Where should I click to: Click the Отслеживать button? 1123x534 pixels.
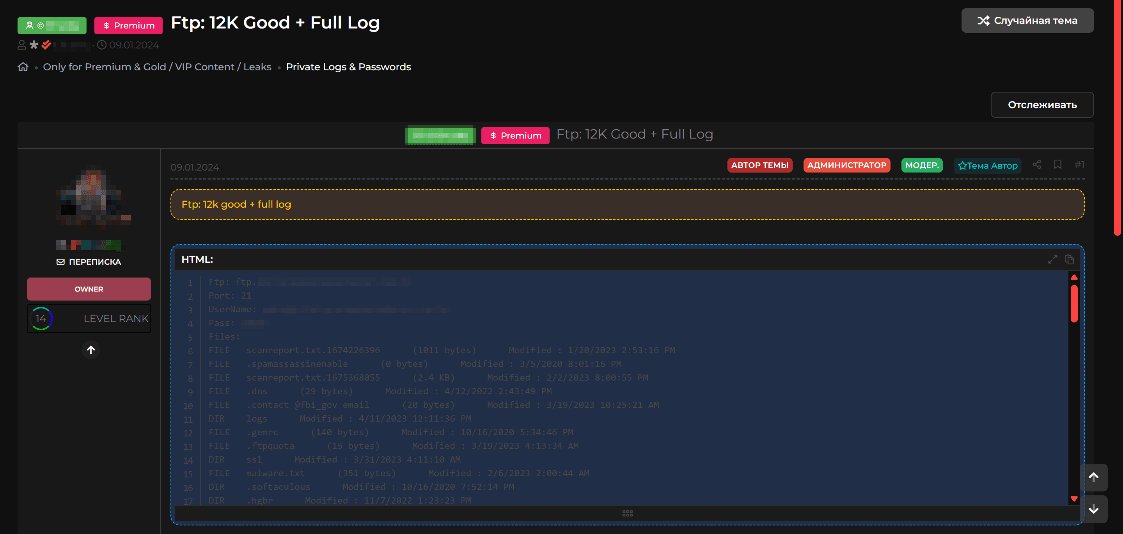click(1041, 105)
